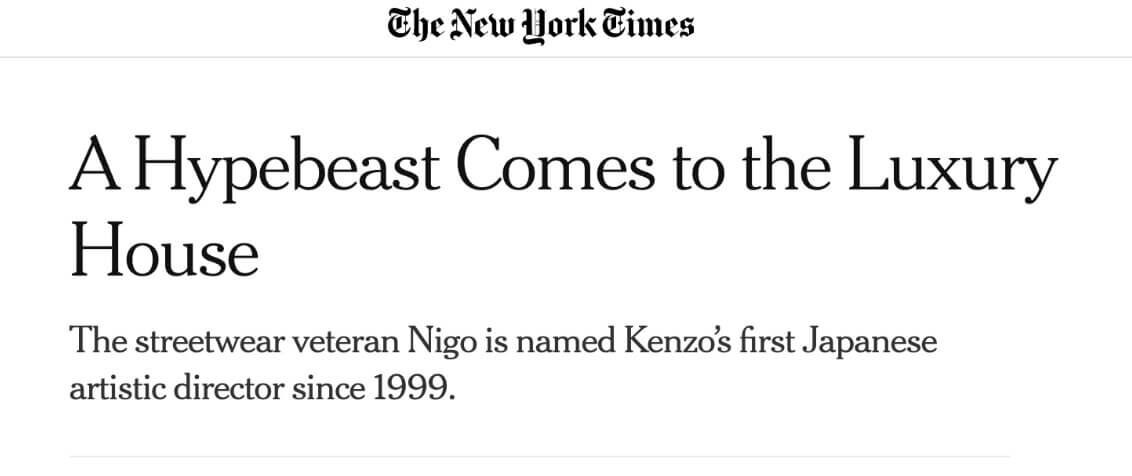
Task: Click the word "since" in the summary
Action: 328,389
